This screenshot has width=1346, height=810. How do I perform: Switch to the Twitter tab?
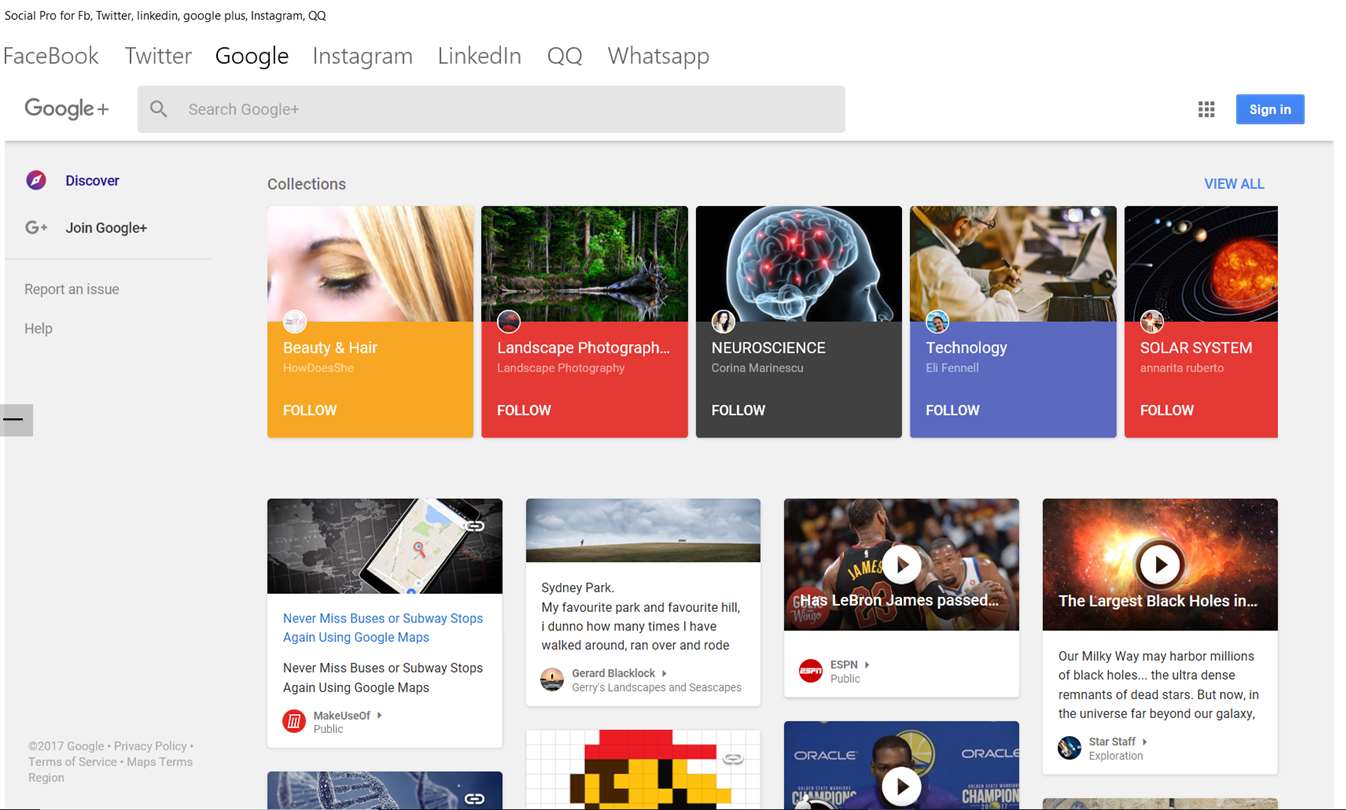click(158, 56)
